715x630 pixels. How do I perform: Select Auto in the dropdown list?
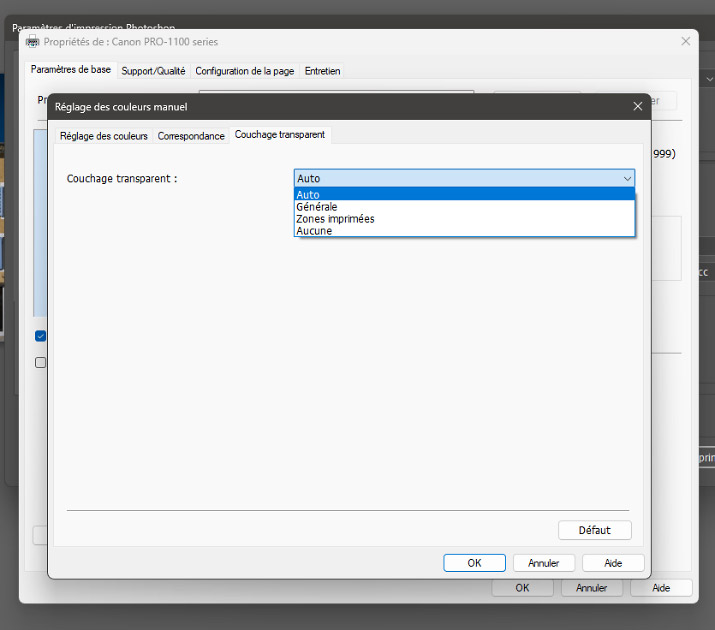[x=309, y=195]
